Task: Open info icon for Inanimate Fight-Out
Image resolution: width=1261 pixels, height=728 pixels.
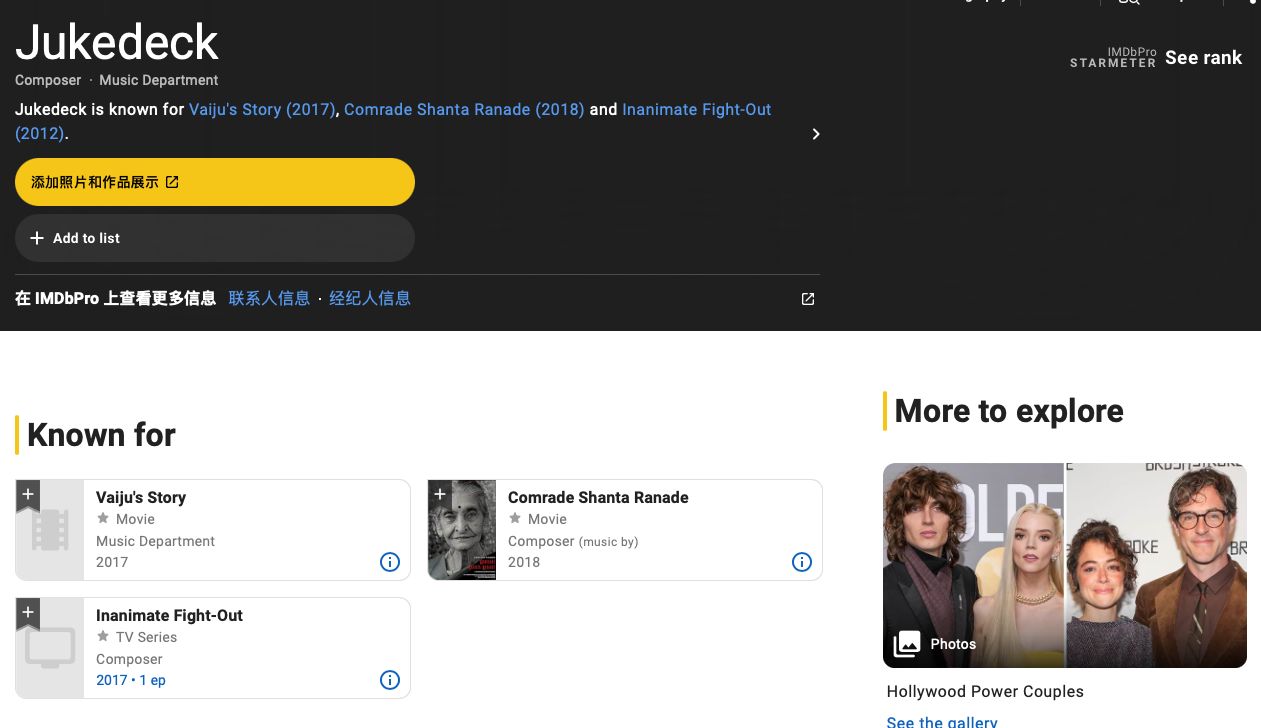Action: 390,680
